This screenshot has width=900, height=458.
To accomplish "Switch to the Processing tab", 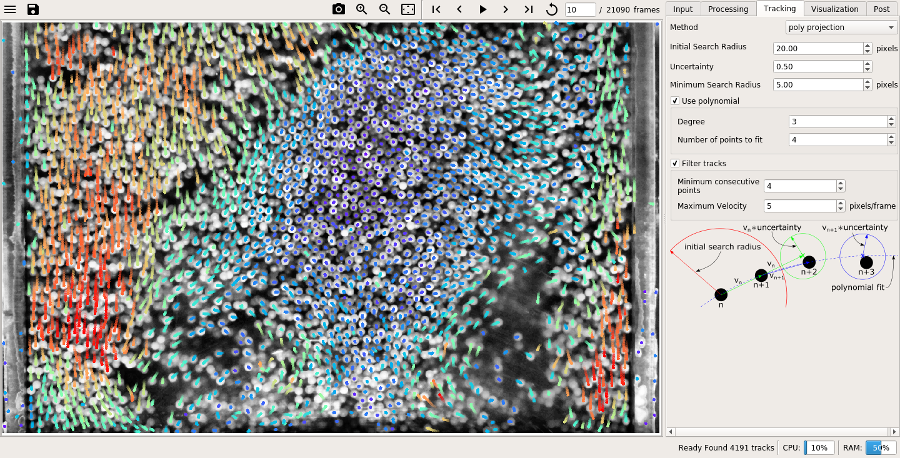I will 728,9.
